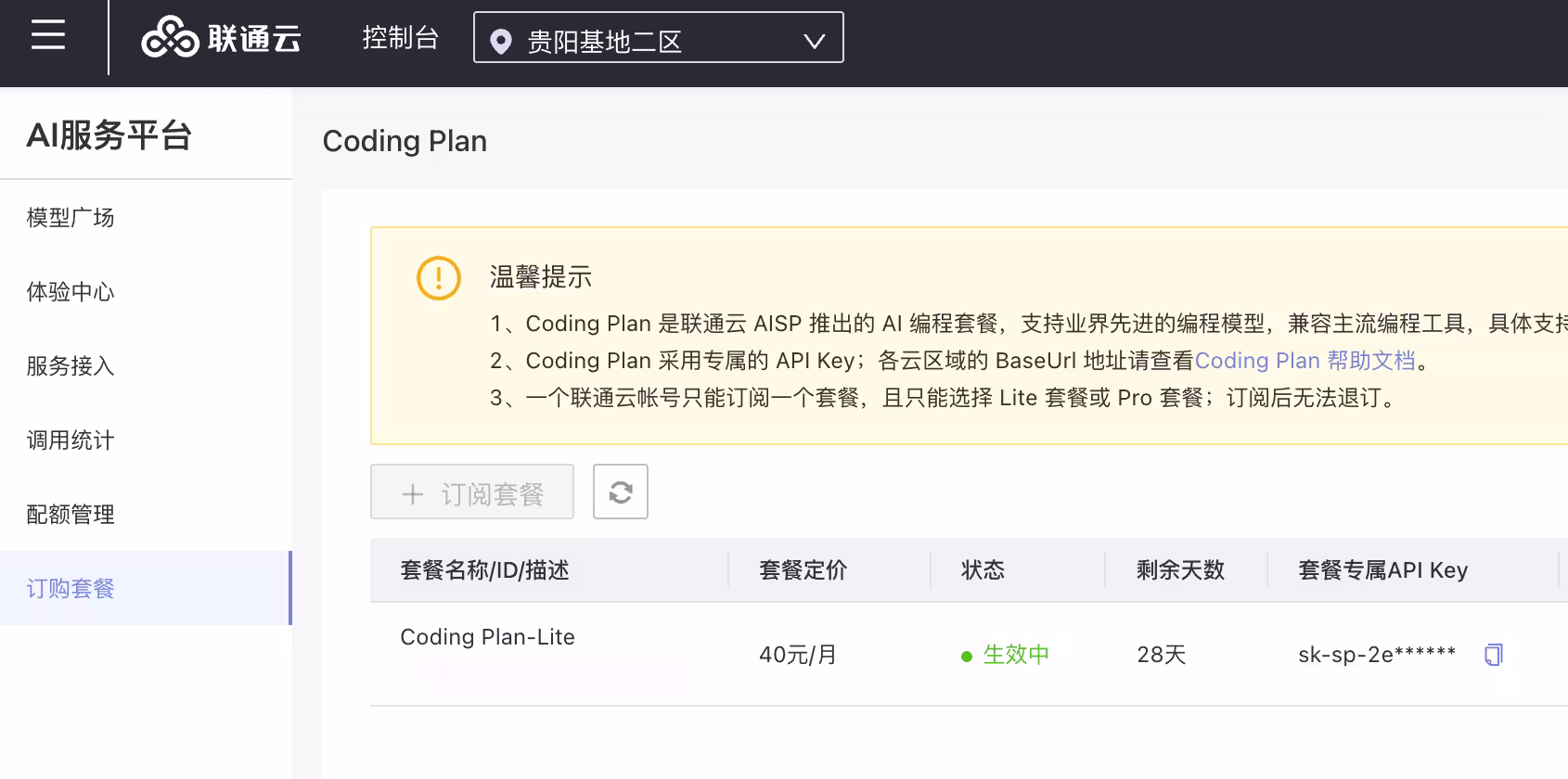Click the 联通云 cloud logo

pyautogui.click(x=170, y=38)
